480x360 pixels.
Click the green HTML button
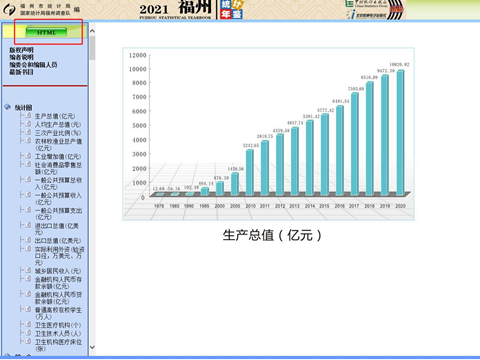[46, 32]
